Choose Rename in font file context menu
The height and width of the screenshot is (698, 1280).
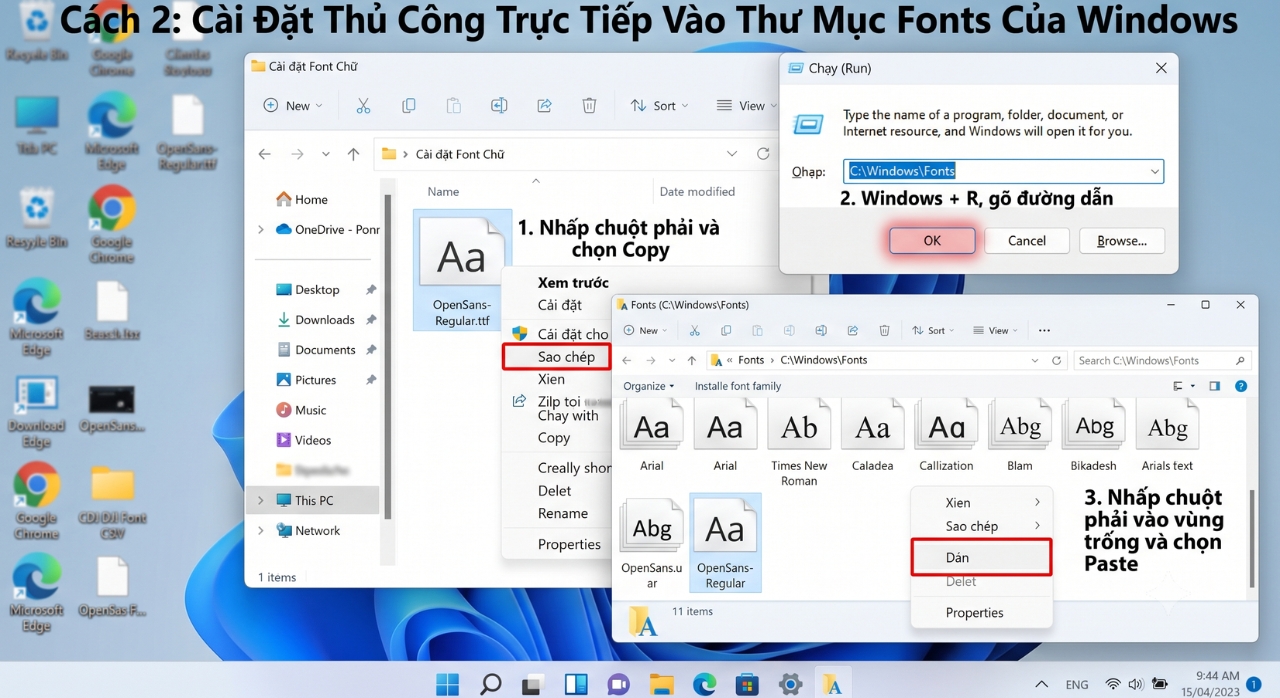tap(563, 513)
